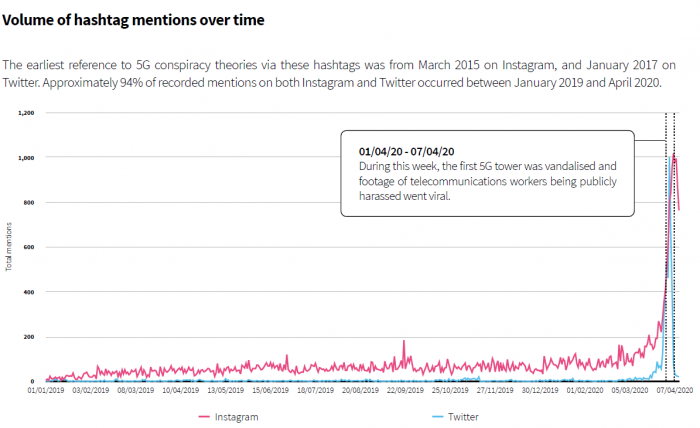Toggle the Instagram series in legend

tap(236, 415)
